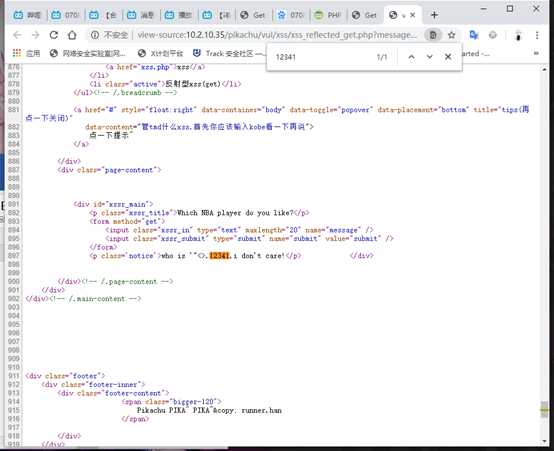This screenshot has width=554, height=451.
Task: Go forward with the browser forward arrow
Action: (35, 35)
